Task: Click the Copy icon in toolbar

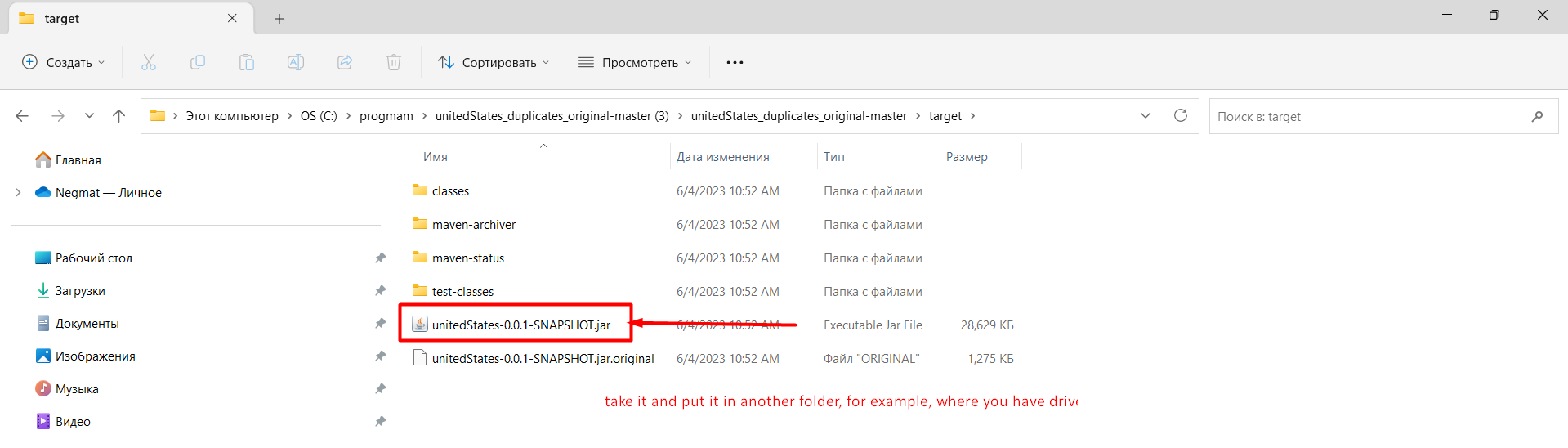Action: (198, 62)
